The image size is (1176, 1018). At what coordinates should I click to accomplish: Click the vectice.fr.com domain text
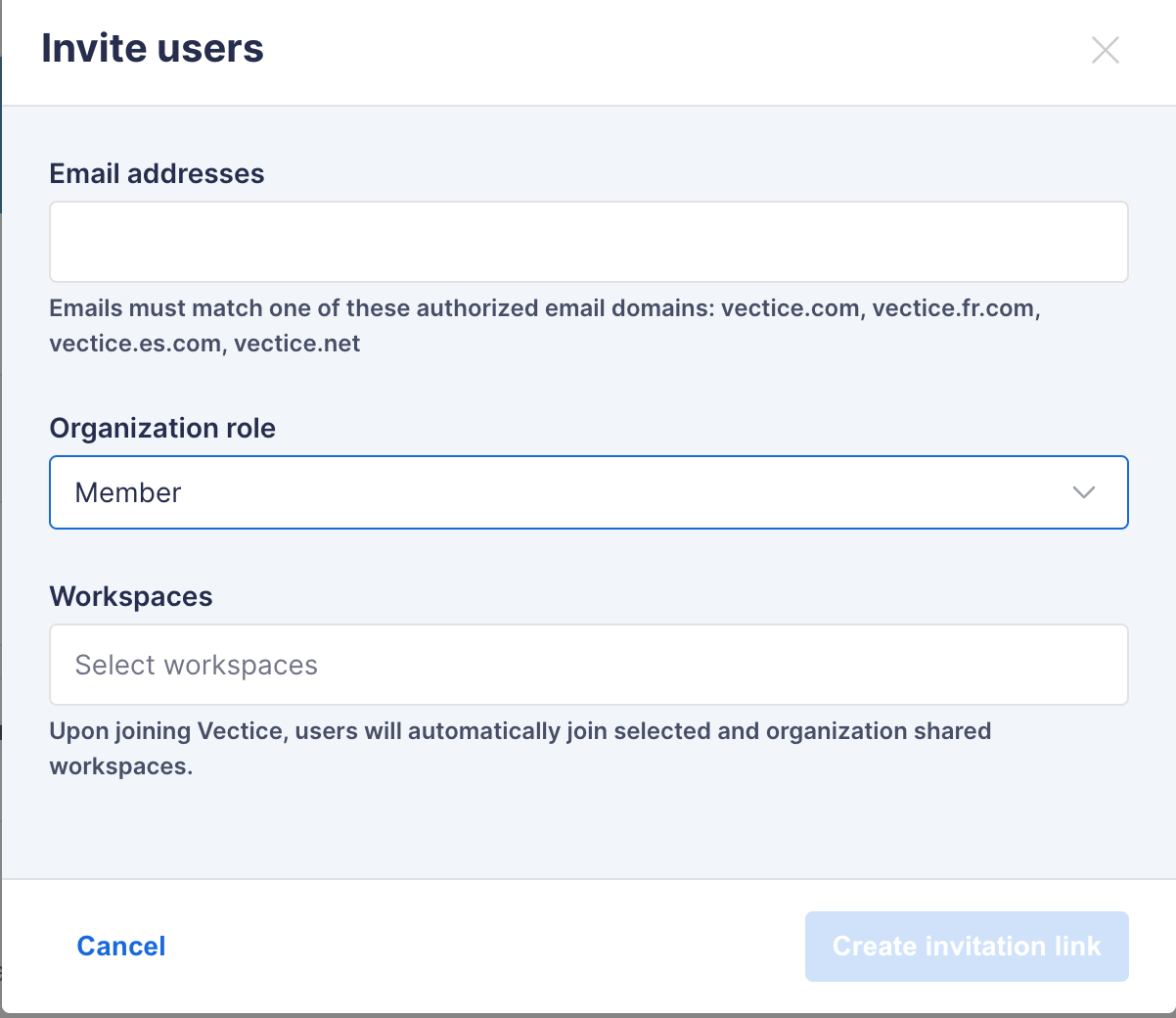955,308
